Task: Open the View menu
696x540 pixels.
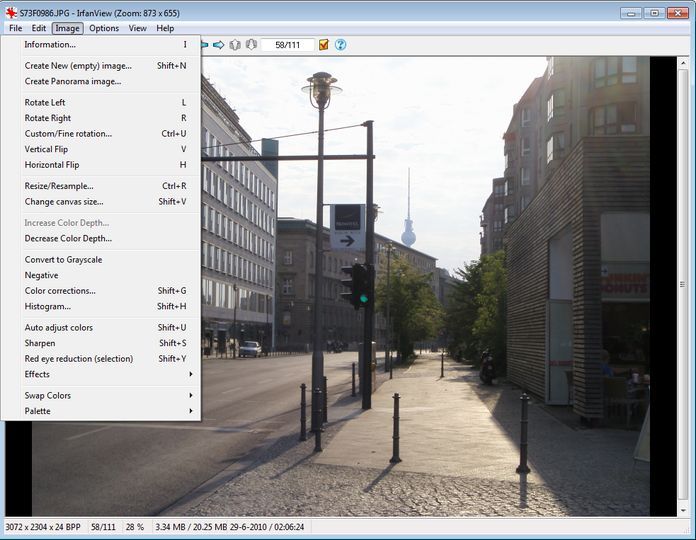Action: [x=138, y=28]
